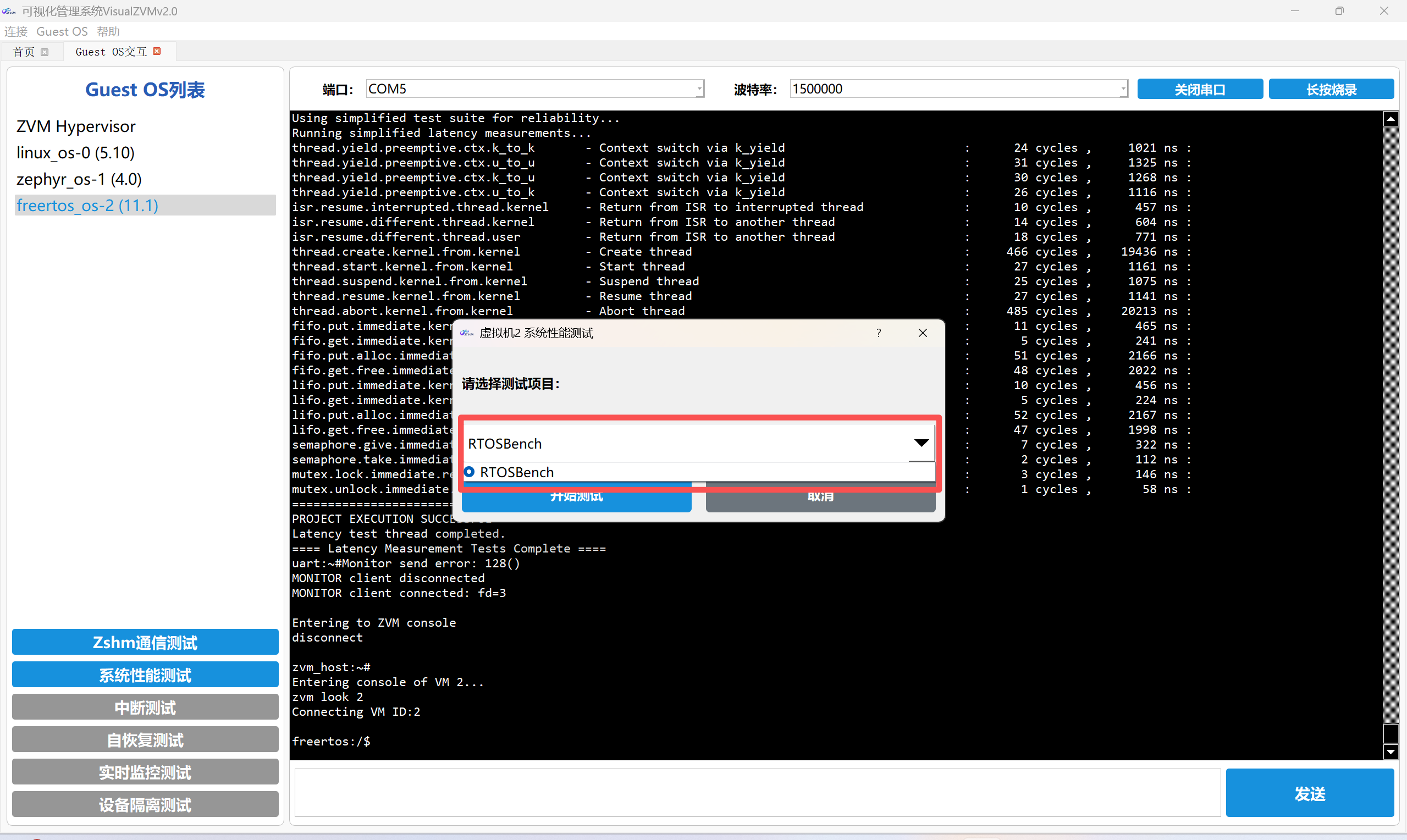Click the command input field
The width and height of the screenshot is (1407, 840).
(x=757, y=793)
